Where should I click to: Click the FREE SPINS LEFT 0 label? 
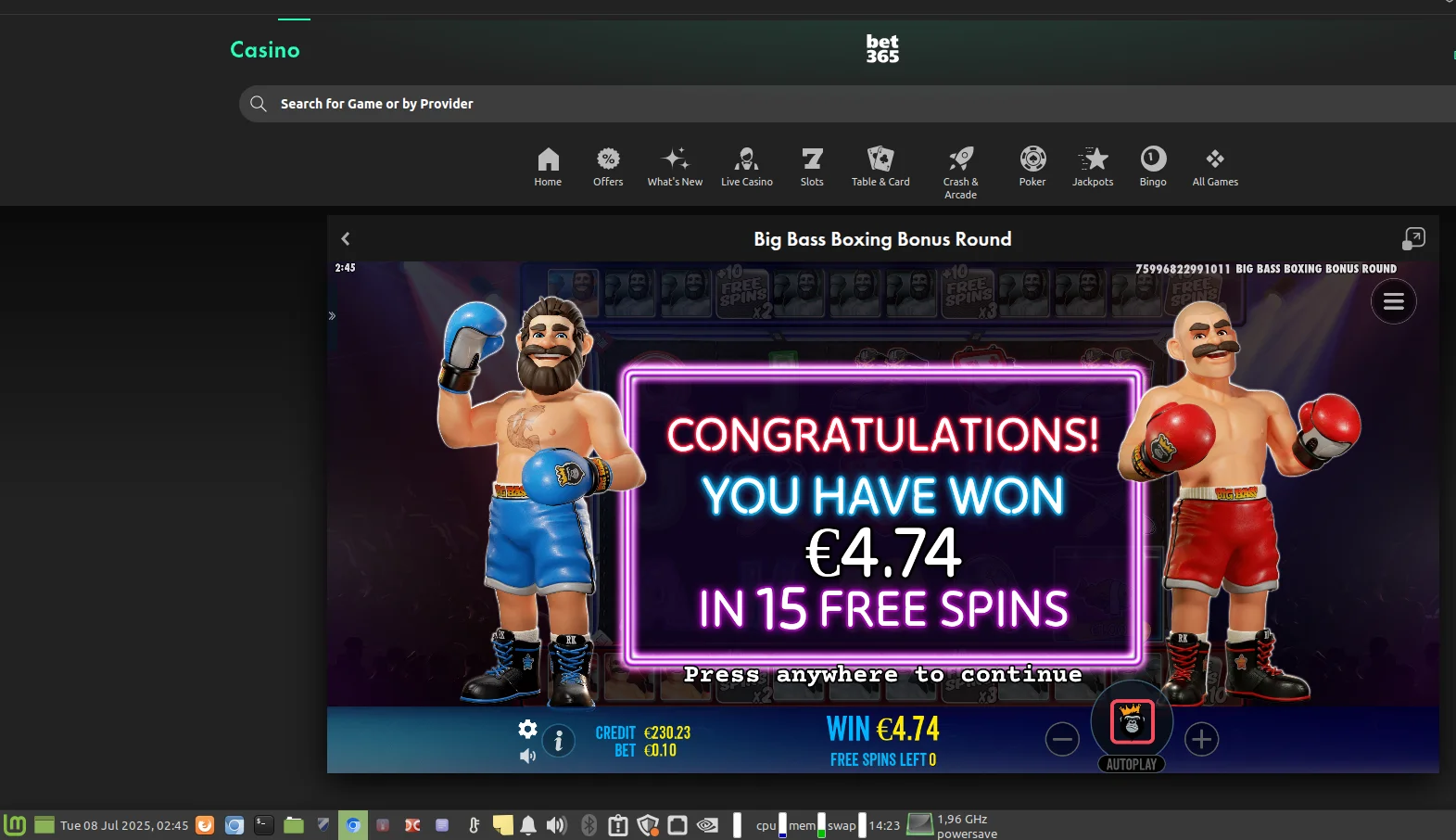tap(883, 759)
